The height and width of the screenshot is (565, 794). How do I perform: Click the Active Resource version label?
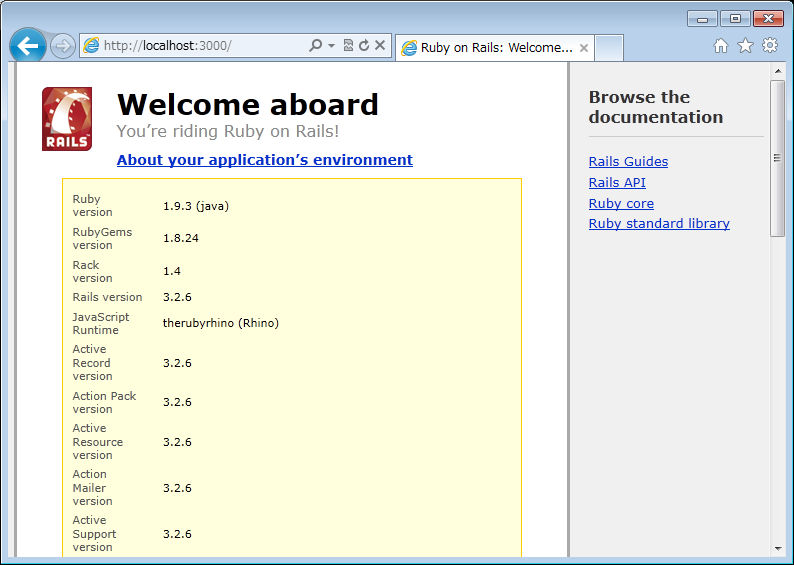tap(98, 441)
